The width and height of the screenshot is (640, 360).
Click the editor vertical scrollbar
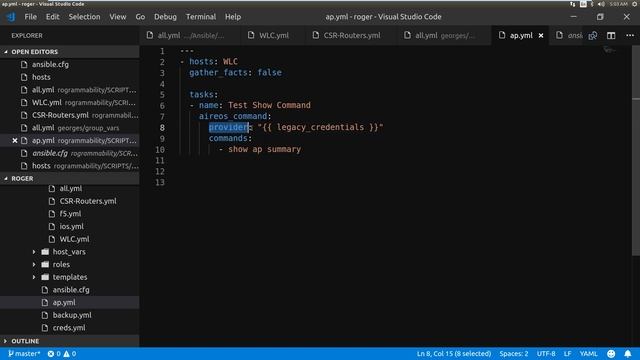click(x=636, y=150)
